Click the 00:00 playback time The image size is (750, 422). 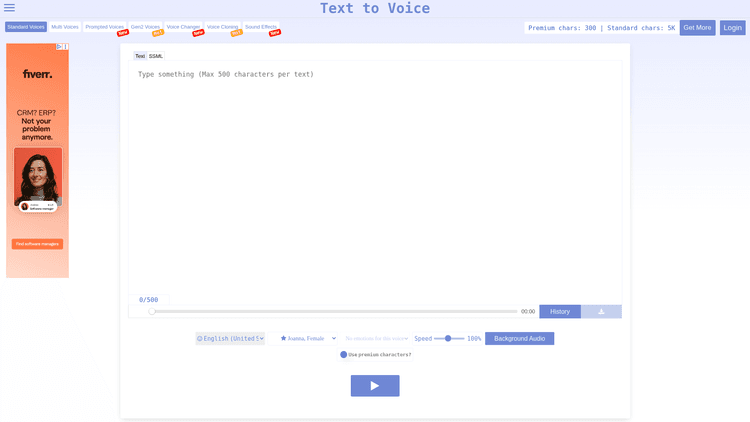[528, 311]
